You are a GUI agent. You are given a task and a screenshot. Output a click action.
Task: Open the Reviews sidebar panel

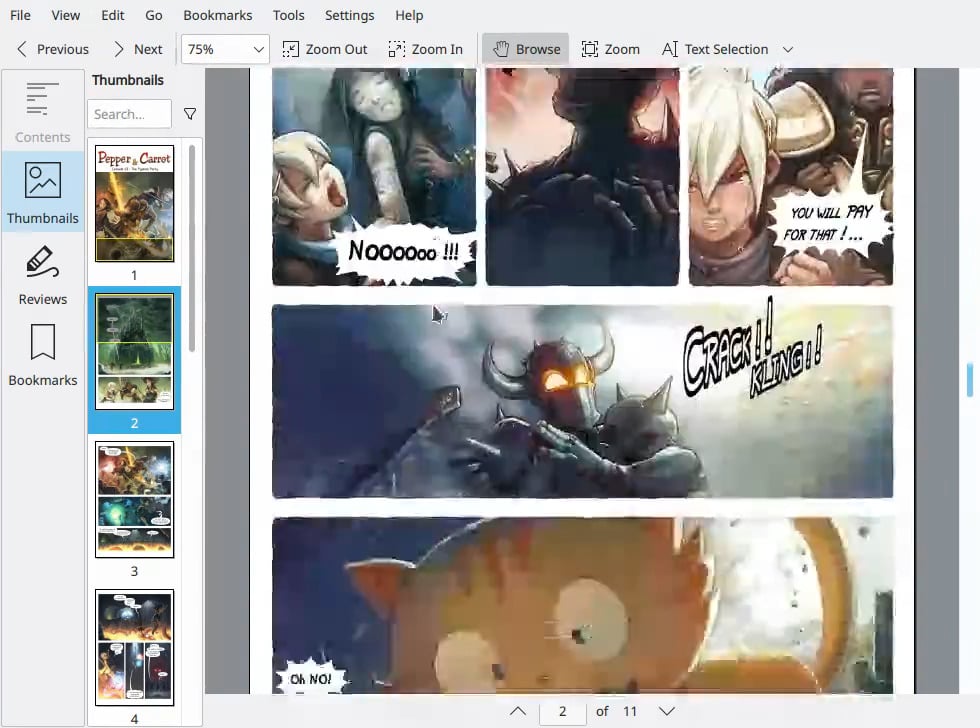42,274
